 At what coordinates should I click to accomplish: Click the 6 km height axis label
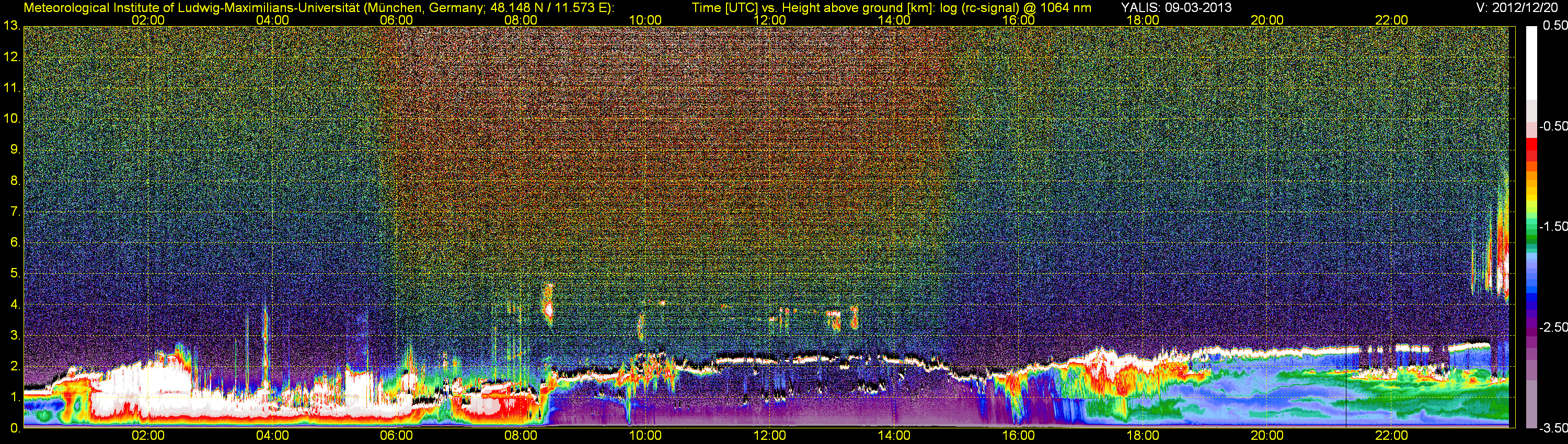point(15,243)
